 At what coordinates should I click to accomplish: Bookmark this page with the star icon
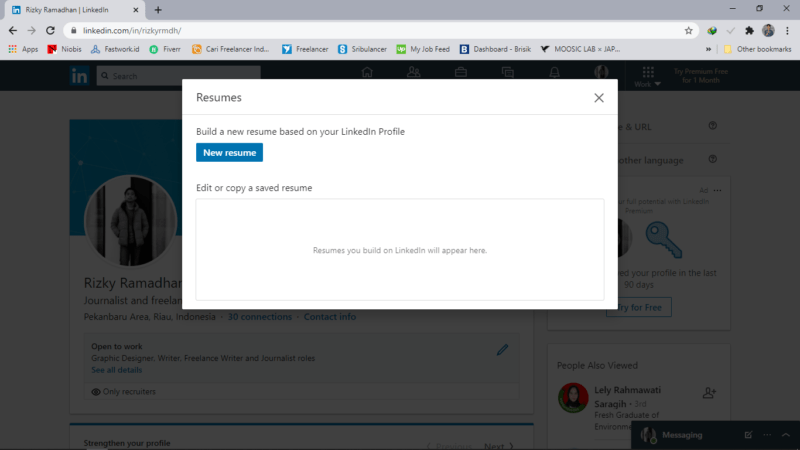[x=688, y=31]
